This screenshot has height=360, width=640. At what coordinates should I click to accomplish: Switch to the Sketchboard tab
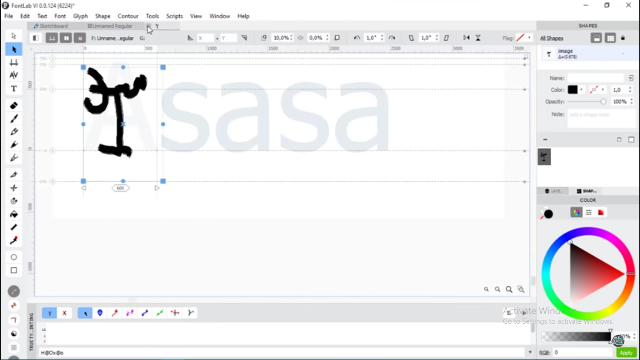pyautogui.click(x=51, y=26)
